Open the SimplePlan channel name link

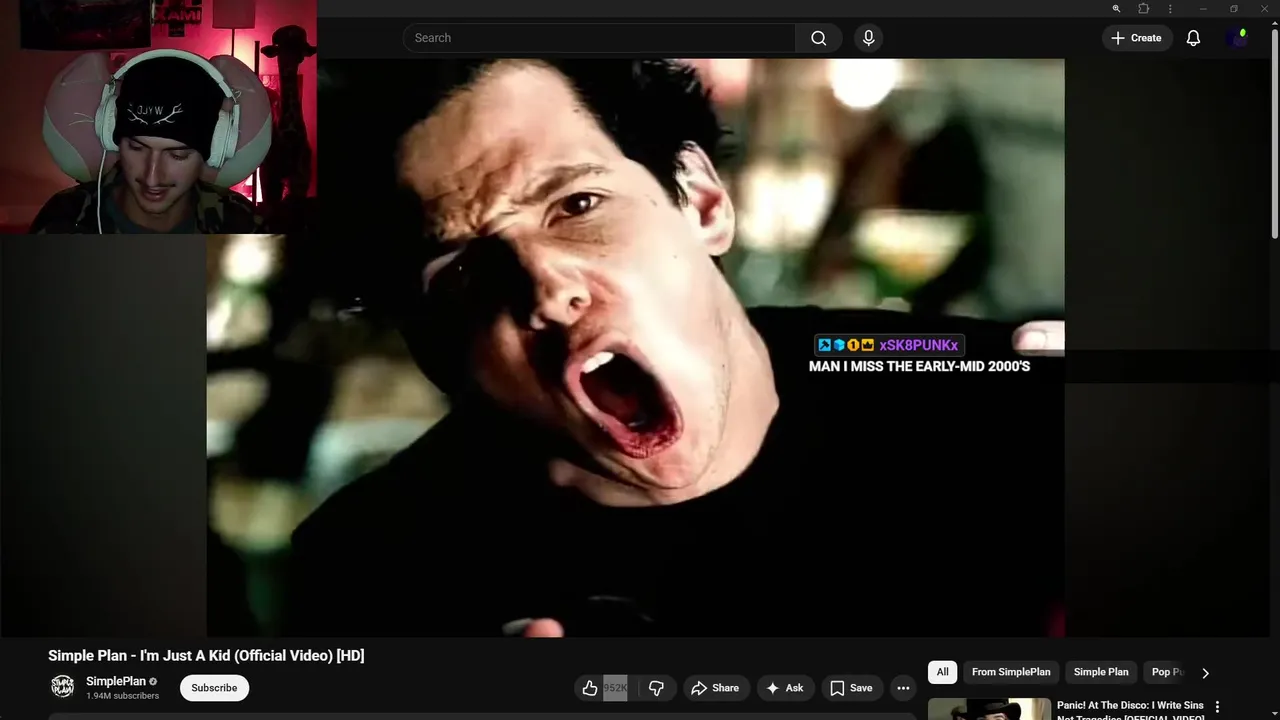[116, 681]
